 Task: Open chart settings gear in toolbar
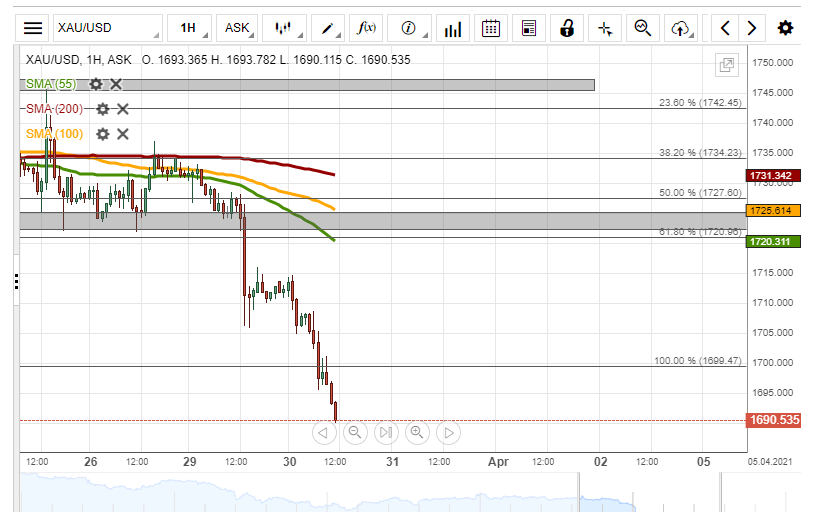785,28
